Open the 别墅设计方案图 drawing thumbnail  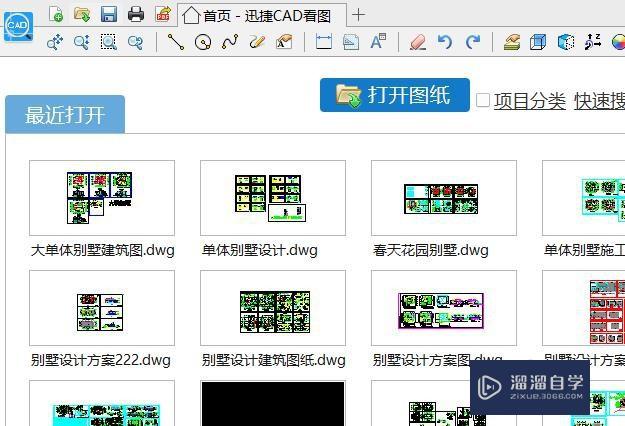[x=444, y=308]
